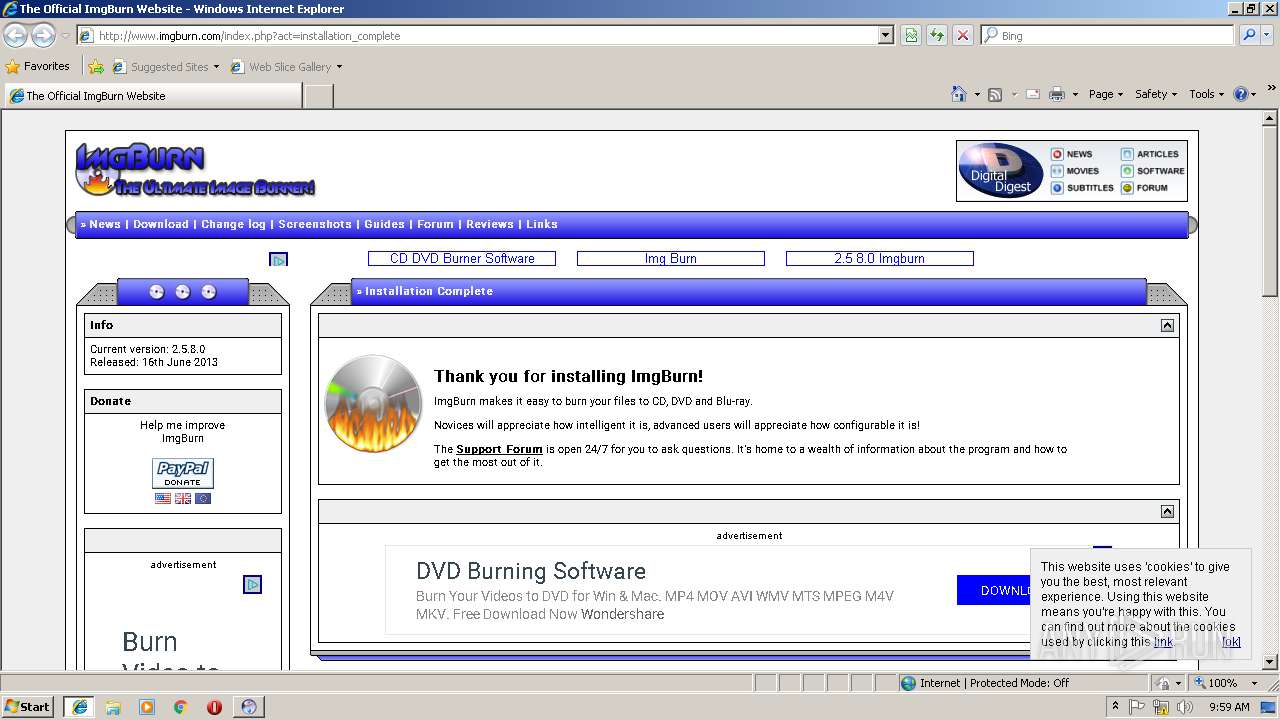Click the UK flag donate icon
The image size is (1280, 720).
183,498
